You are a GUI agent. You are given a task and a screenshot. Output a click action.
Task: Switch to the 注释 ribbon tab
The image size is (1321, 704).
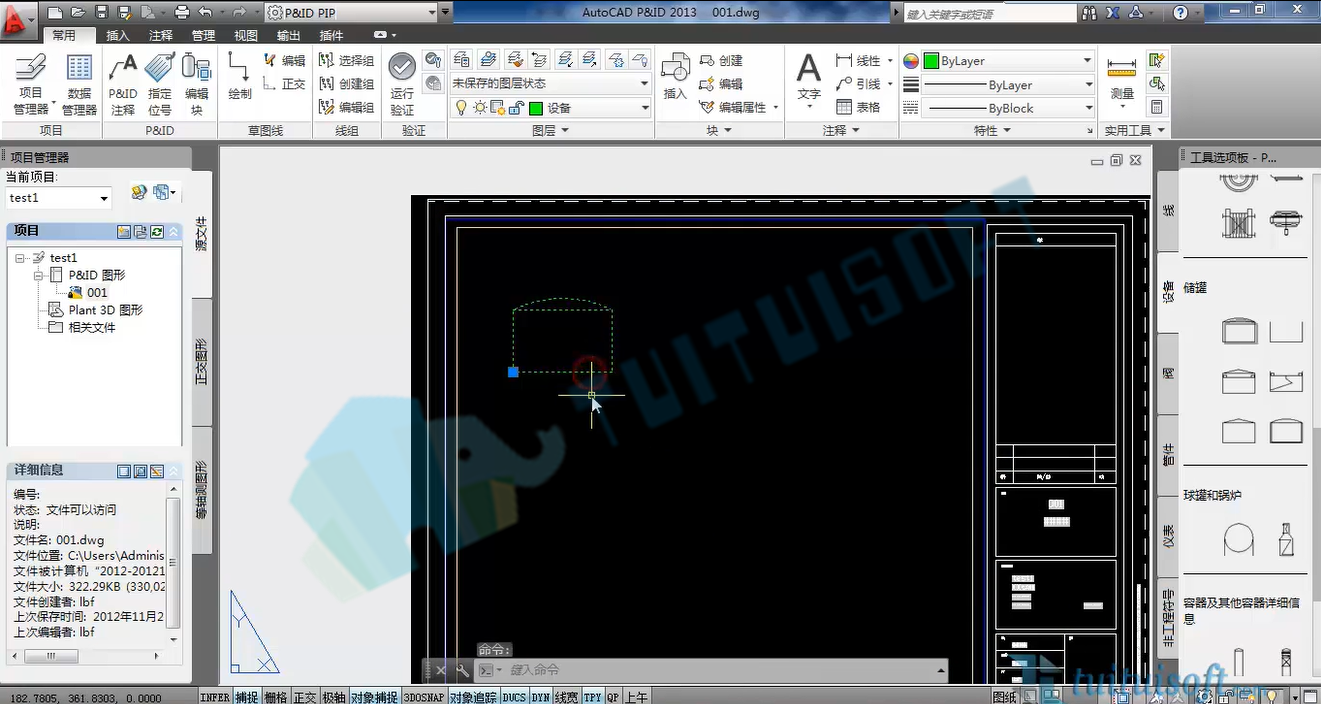click(161, 35)
